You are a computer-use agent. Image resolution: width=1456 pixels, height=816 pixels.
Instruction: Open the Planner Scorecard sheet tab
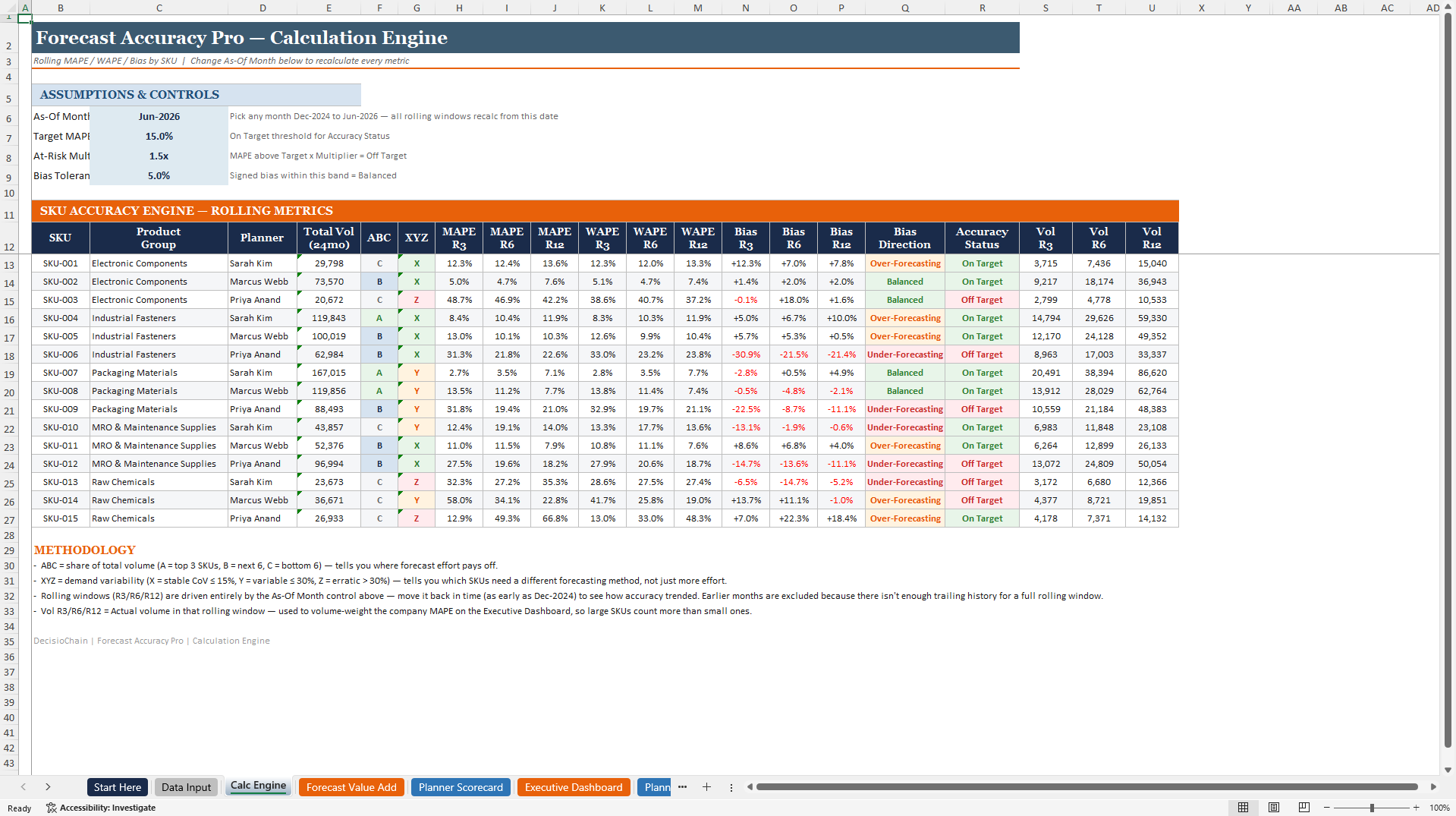coord(461,787)
